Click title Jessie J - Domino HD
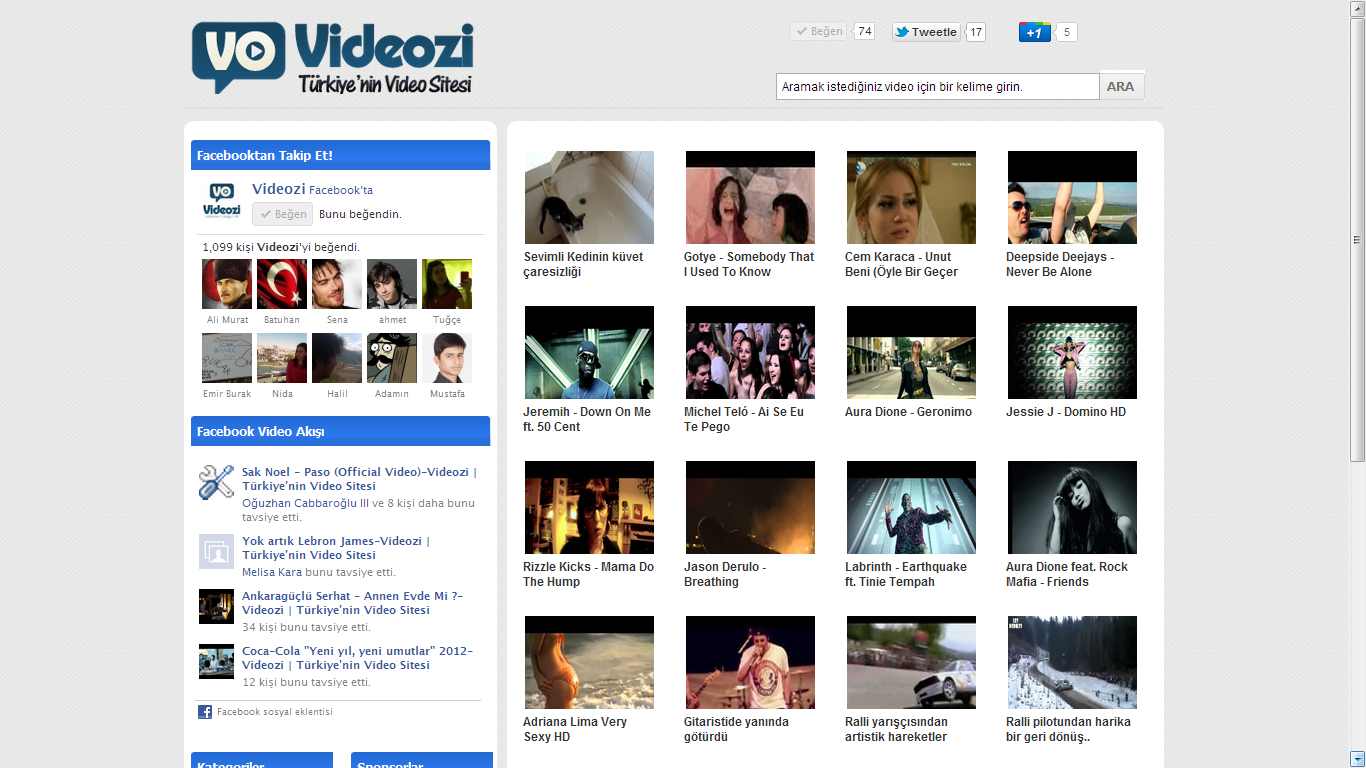Viewport: 1366px width, 768px height. click(1066, 412)
